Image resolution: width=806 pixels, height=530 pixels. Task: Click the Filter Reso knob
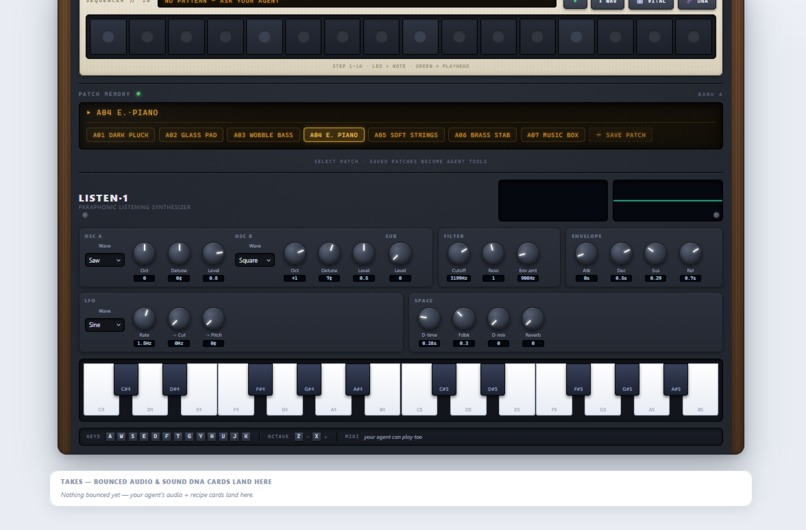pos(493,253)
